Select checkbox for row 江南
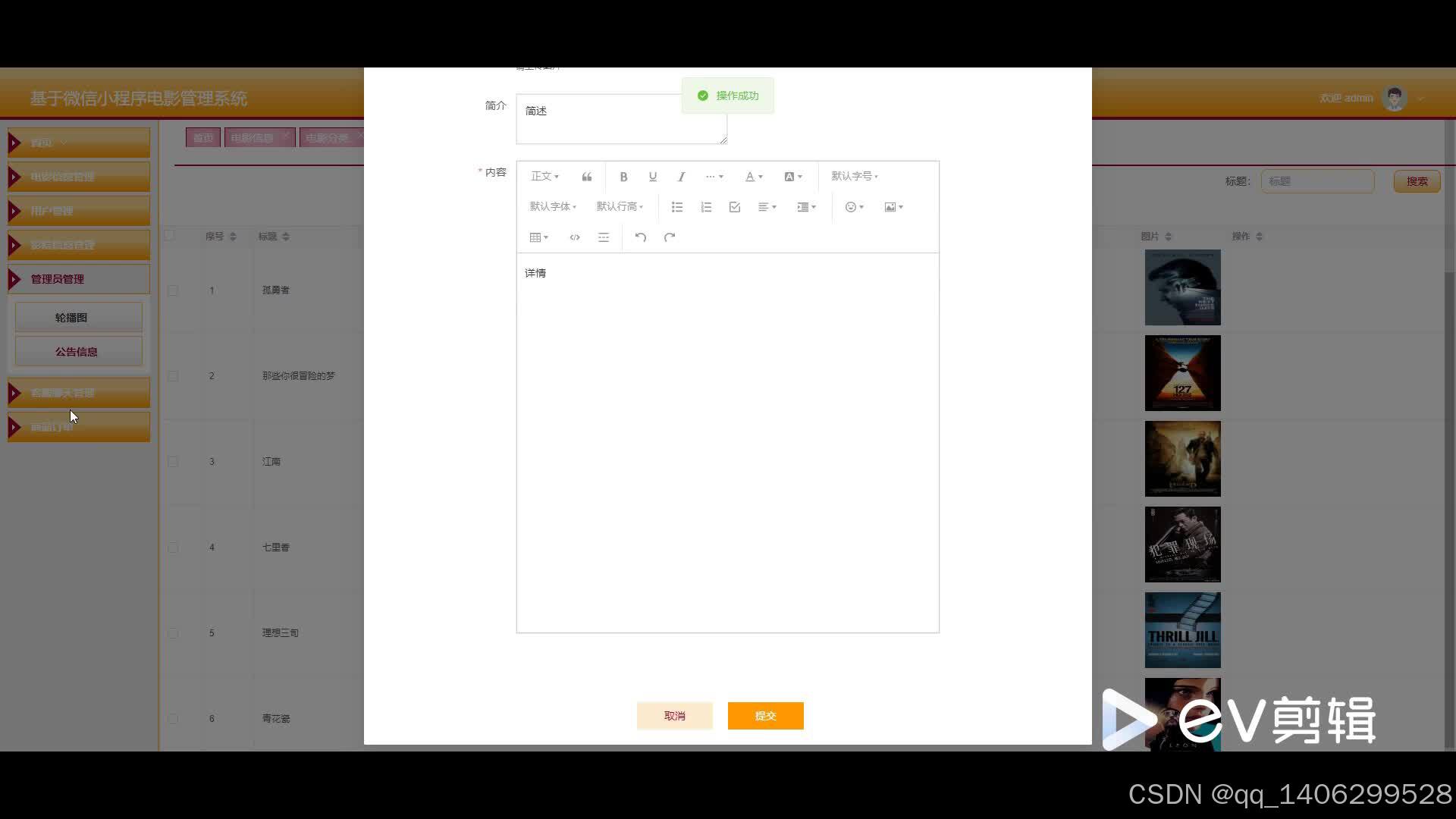The width and height of the screenshot is (1456, 819). (173, 462)
